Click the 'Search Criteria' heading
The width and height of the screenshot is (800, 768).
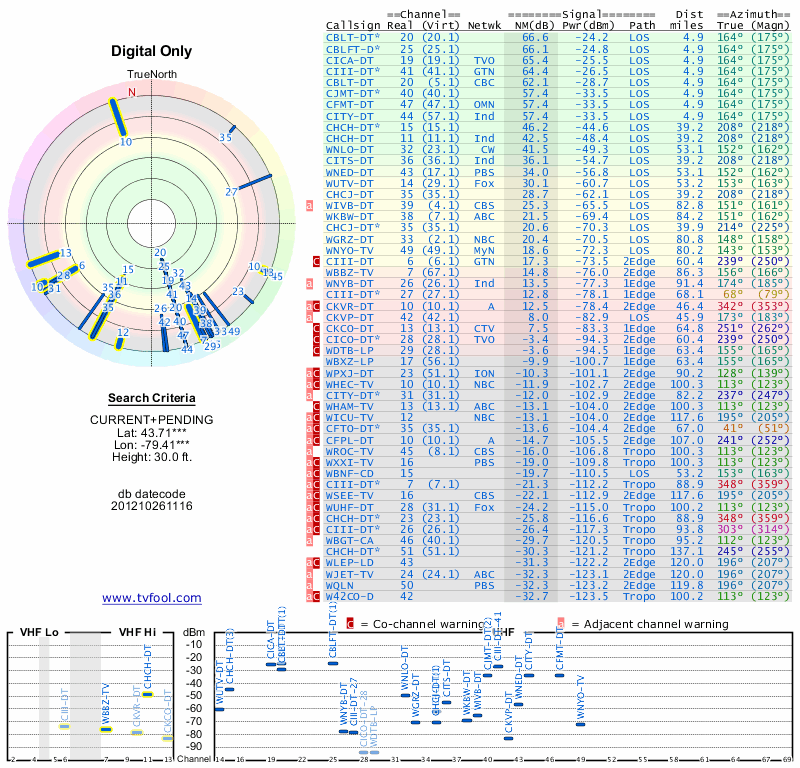coord(152,398)
